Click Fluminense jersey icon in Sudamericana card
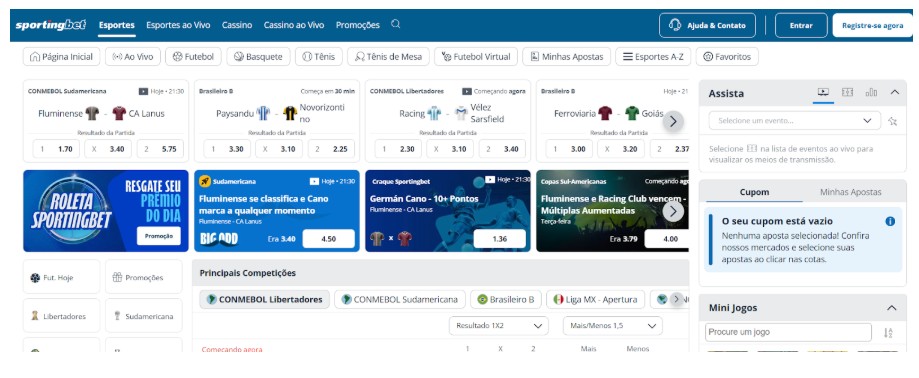The image size is (919, 378). [x=92, y=113]
